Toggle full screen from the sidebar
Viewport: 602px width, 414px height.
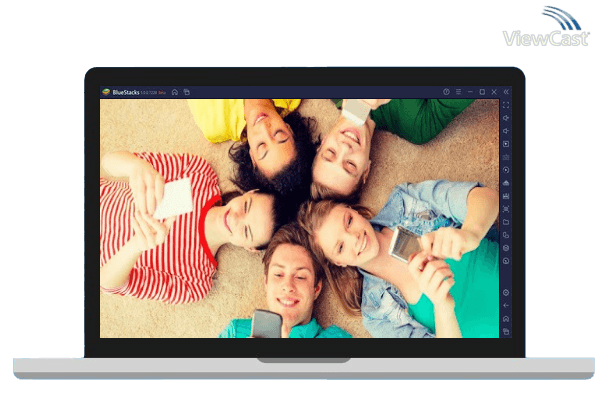pos(506,105)
